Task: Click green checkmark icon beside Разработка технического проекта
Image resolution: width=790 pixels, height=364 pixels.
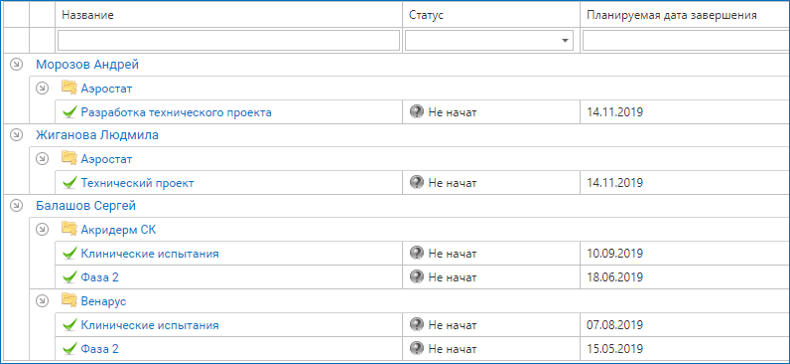Action: click(x=70, y=112)
